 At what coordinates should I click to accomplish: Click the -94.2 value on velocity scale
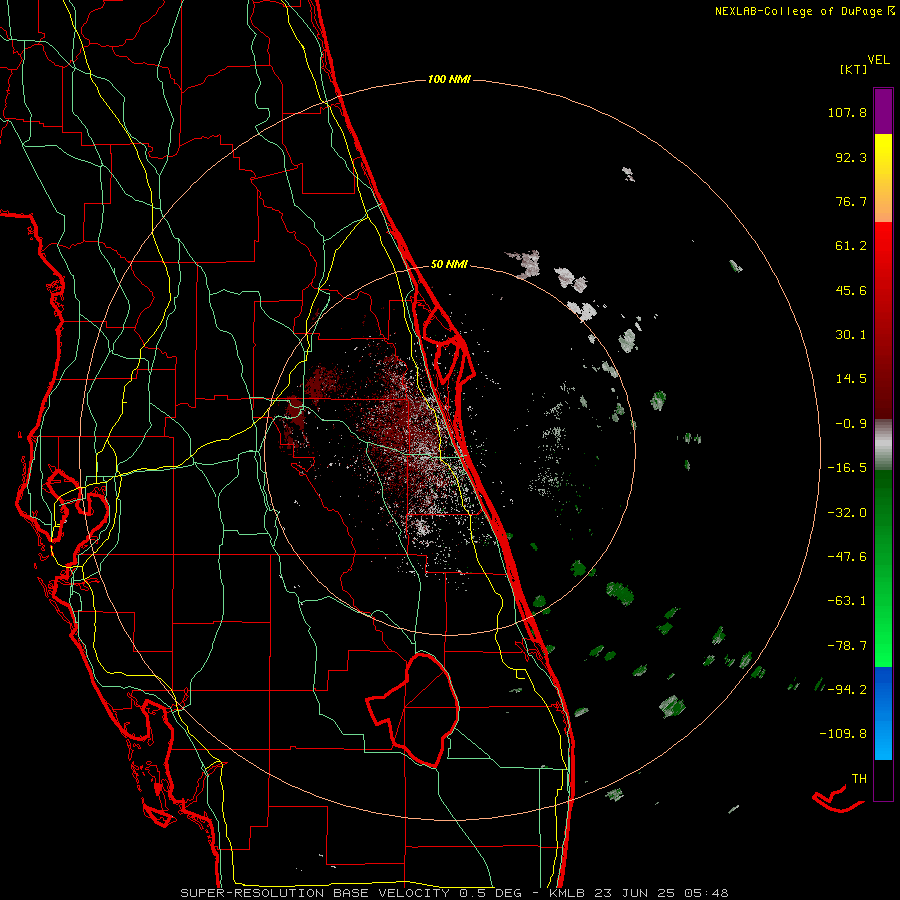847,689
